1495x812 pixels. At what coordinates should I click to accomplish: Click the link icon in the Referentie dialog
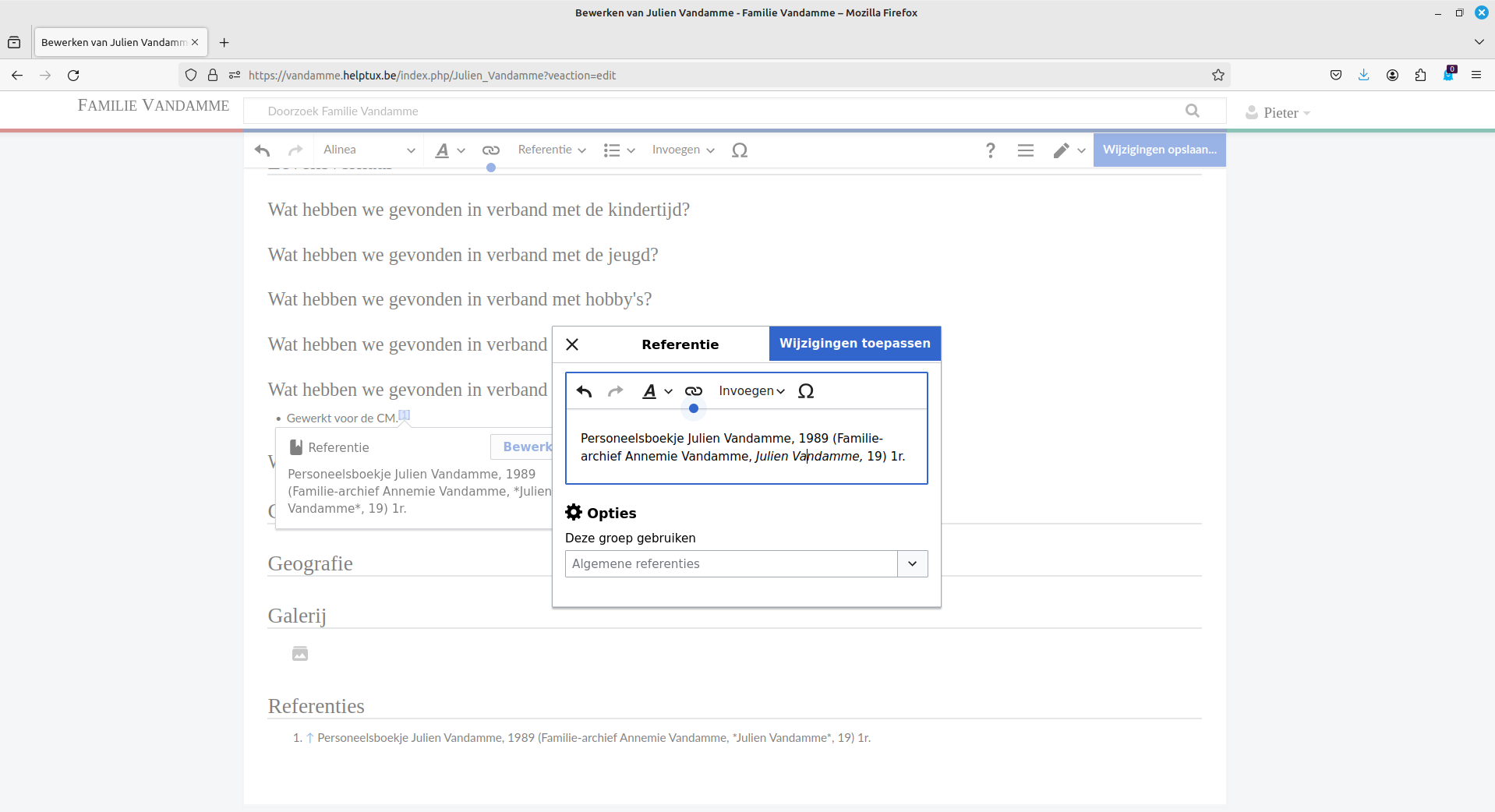tap(693, 391)
